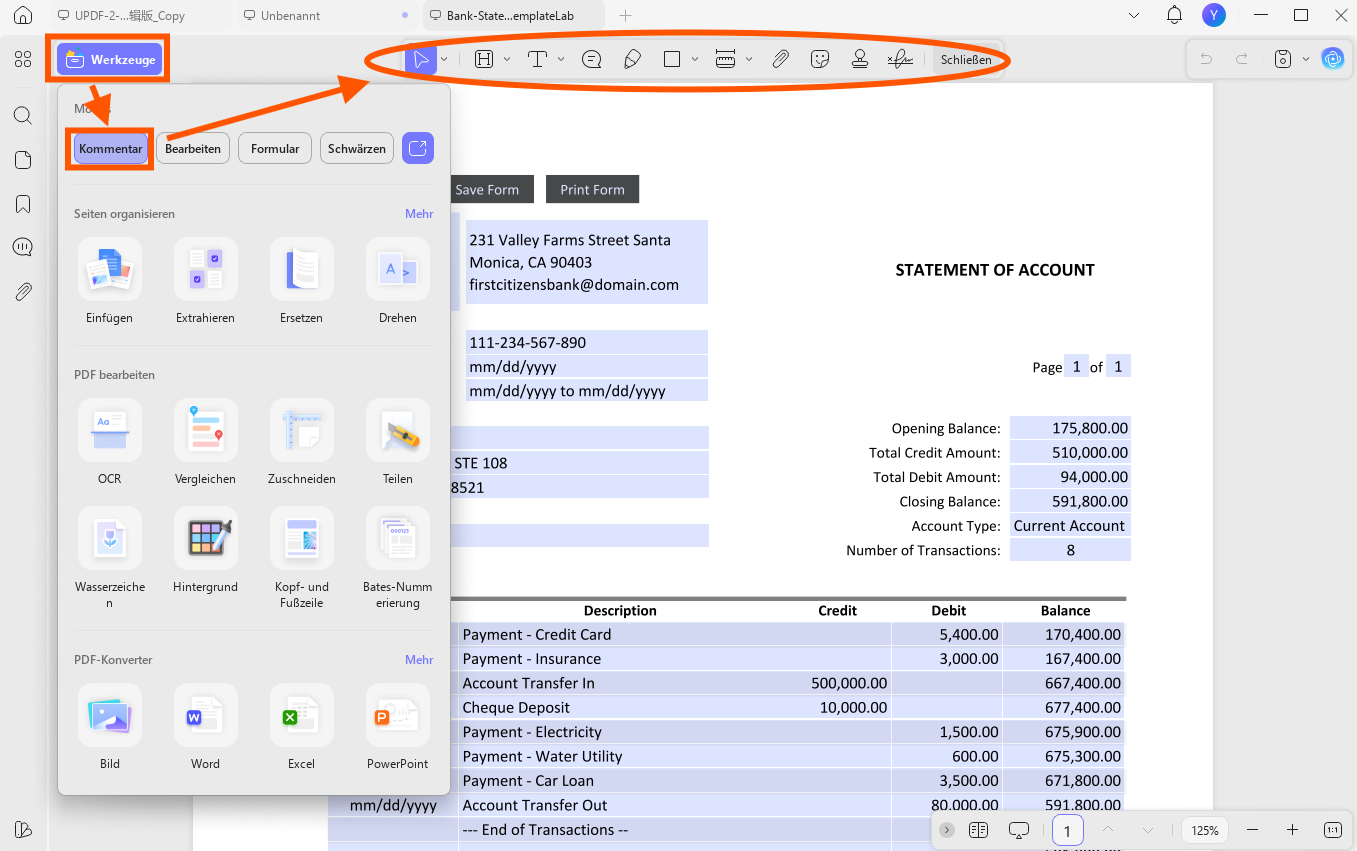1357x851 pixels.
Task: Choose the Bates-Nummerierung tool
Action: 397,538
